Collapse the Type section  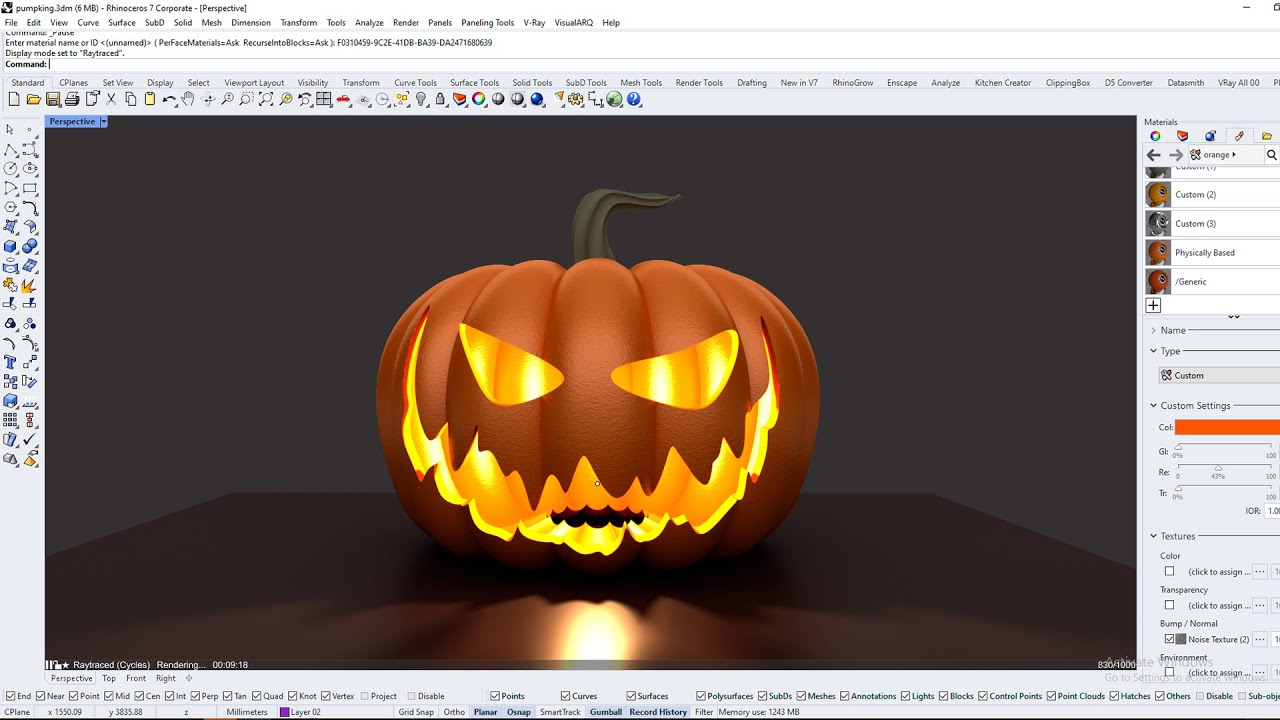[x=1153, y=351]
